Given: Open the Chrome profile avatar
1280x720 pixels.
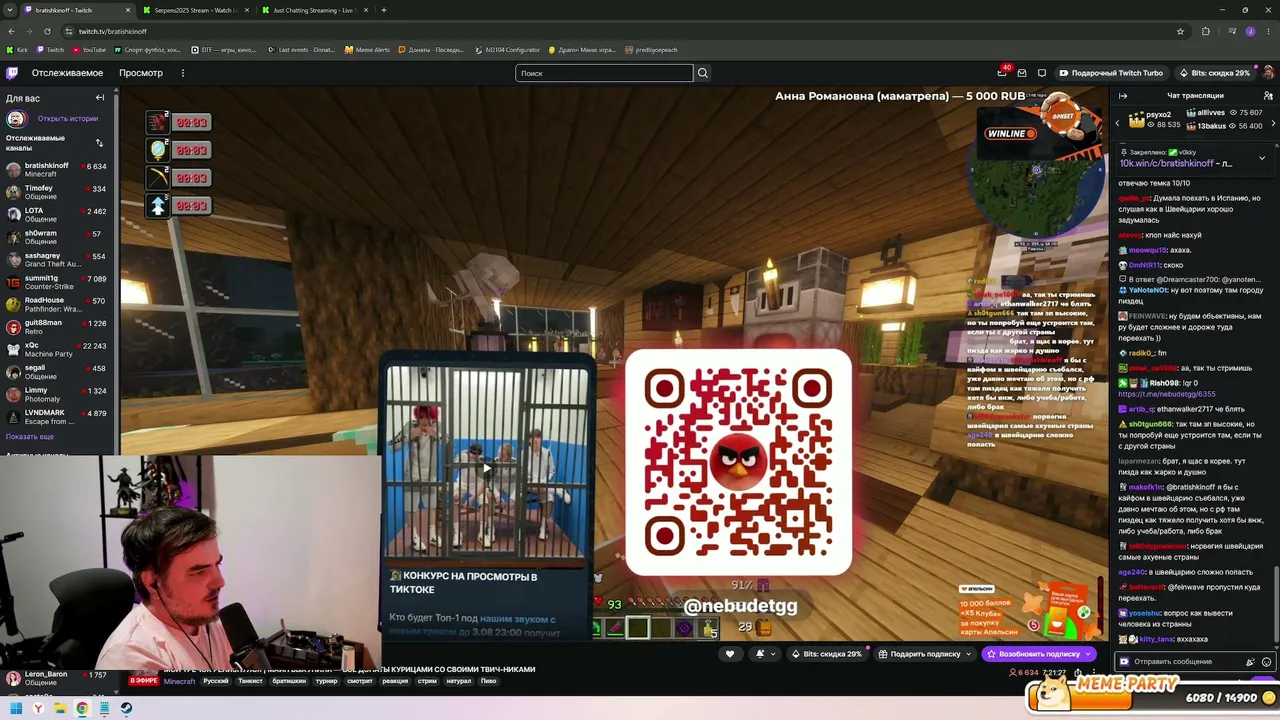Looking at the screenshot, I should 1250,31.
